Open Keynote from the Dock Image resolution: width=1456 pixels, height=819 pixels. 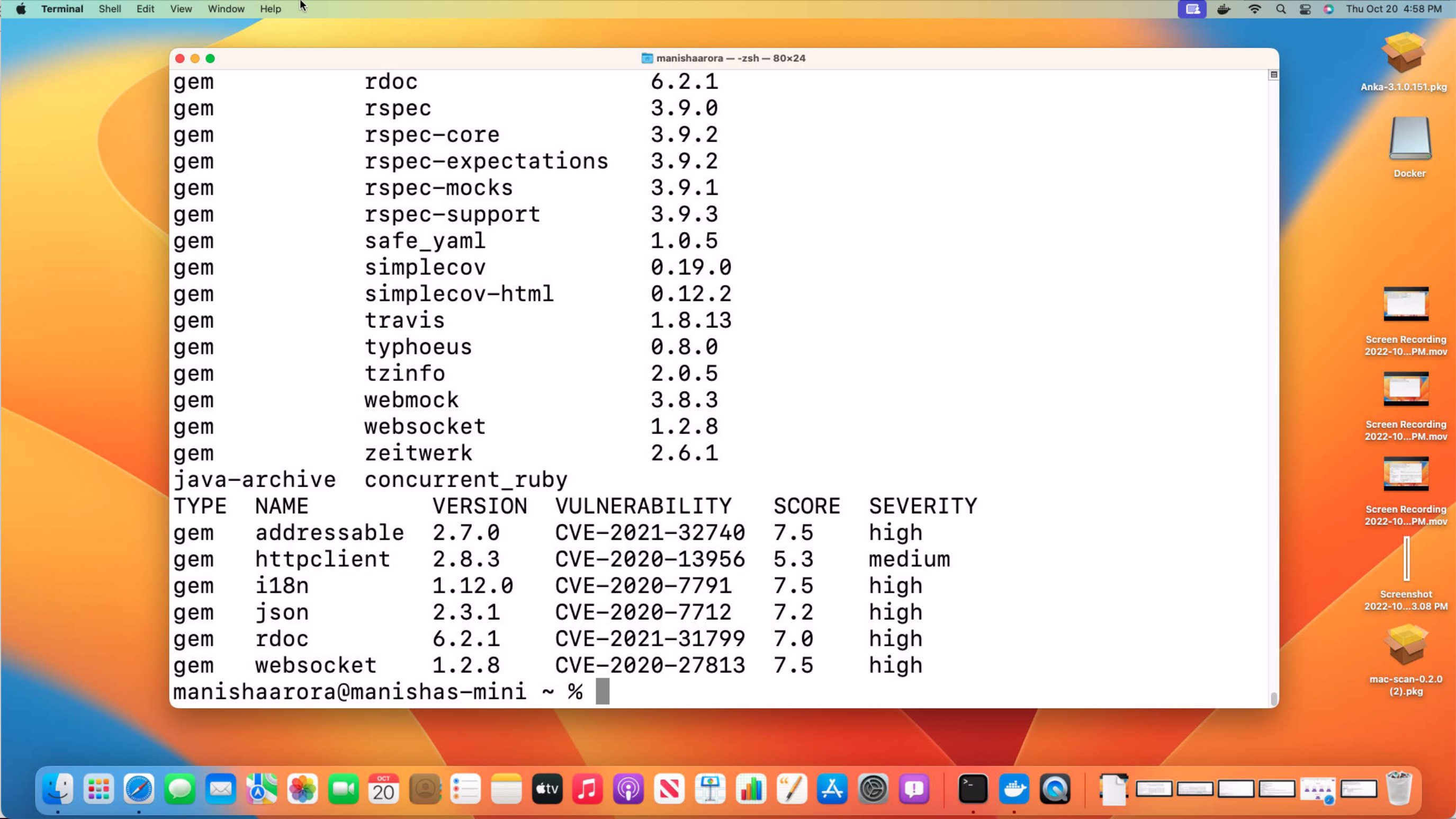point(711,789)
